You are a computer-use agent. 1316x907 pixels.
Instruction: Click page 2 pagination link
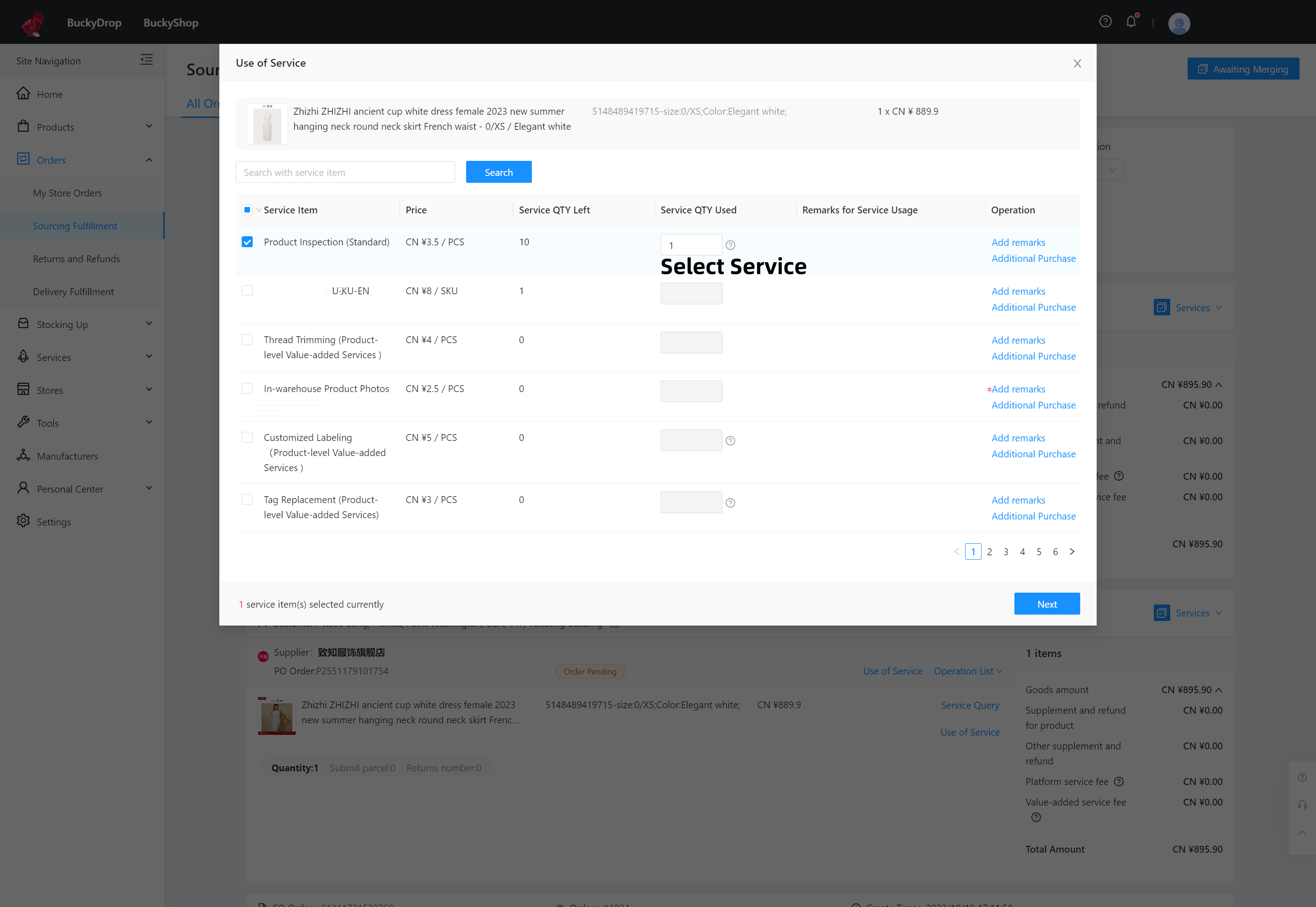(989, 551)
